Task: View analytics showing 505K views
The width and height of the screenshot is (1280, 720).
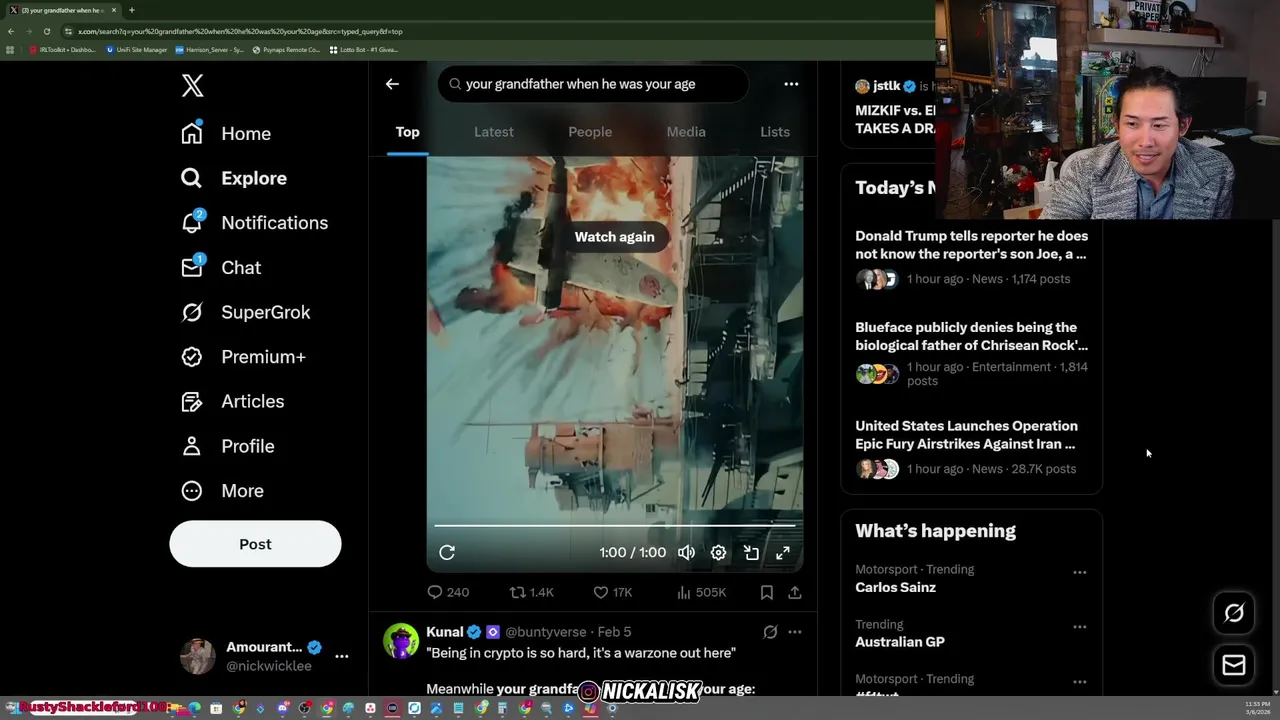Action: [701, 593]
